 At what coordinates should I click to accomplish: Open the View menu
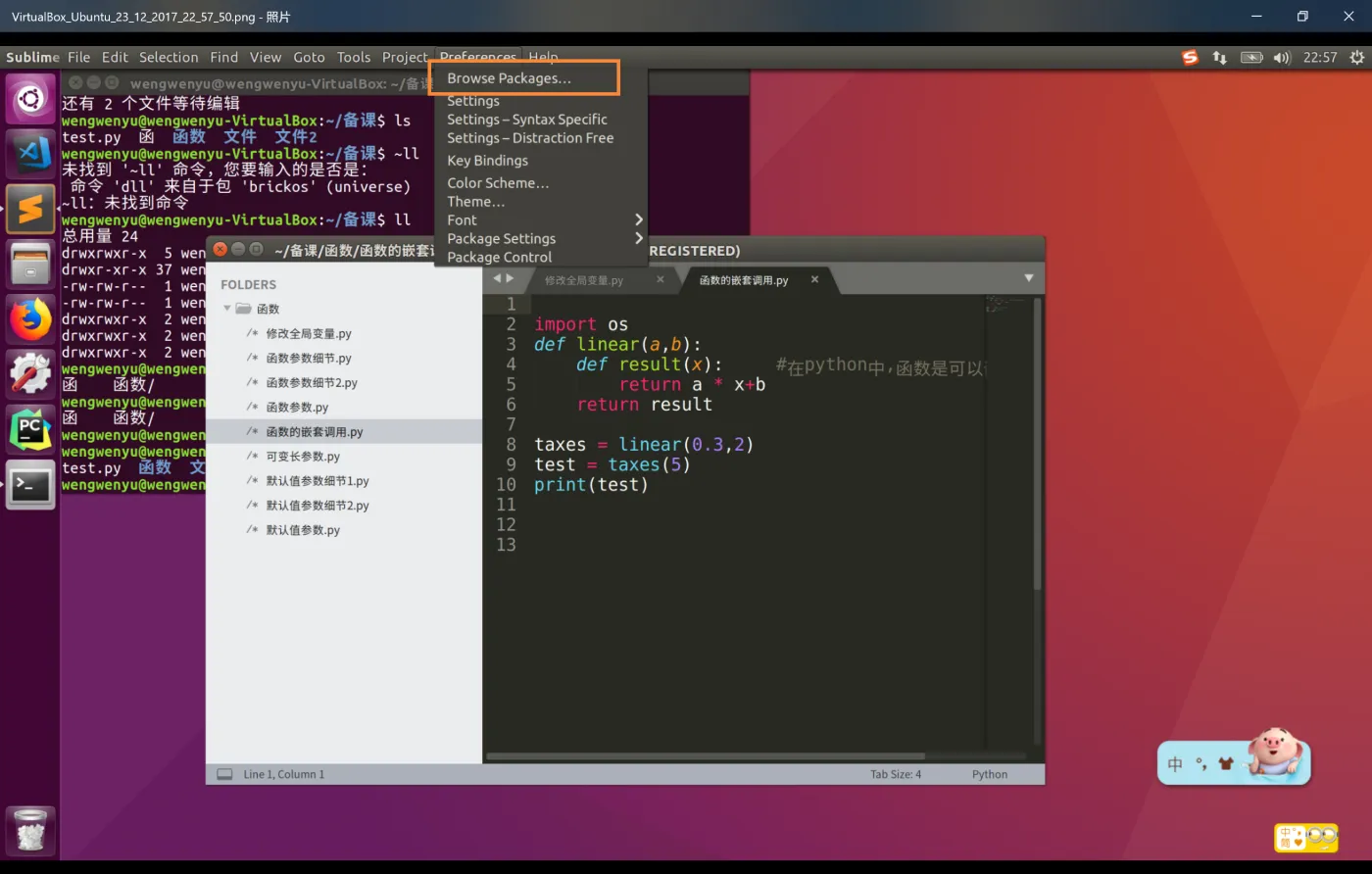pos(266,58)
